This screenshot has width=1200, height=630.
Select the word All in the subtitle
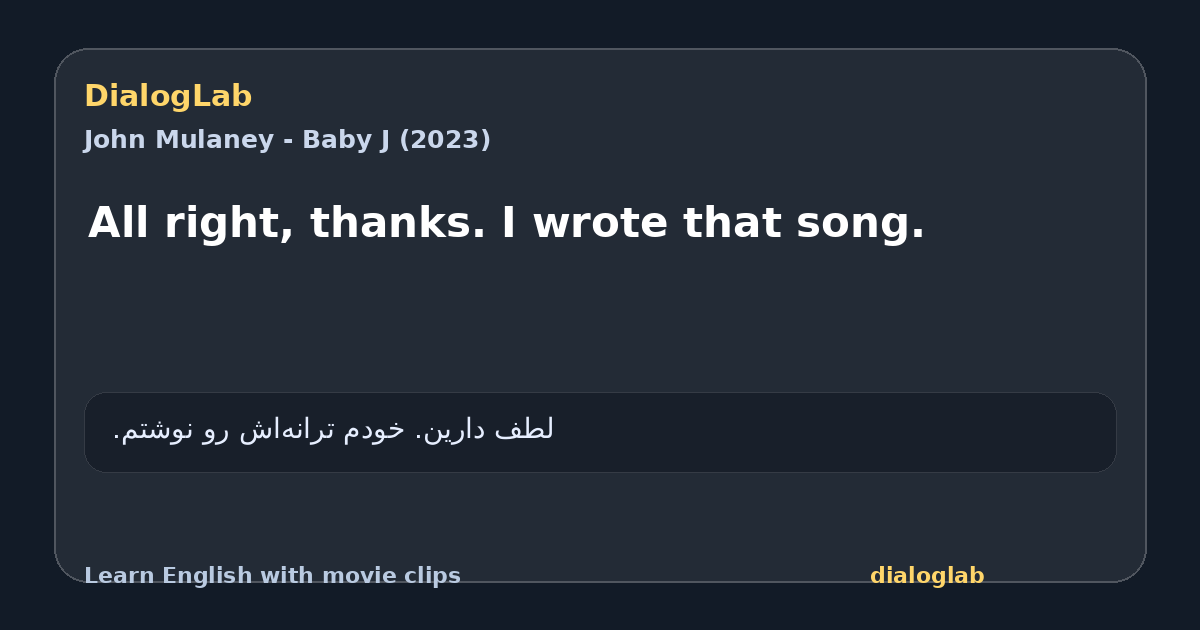[119, 223]
